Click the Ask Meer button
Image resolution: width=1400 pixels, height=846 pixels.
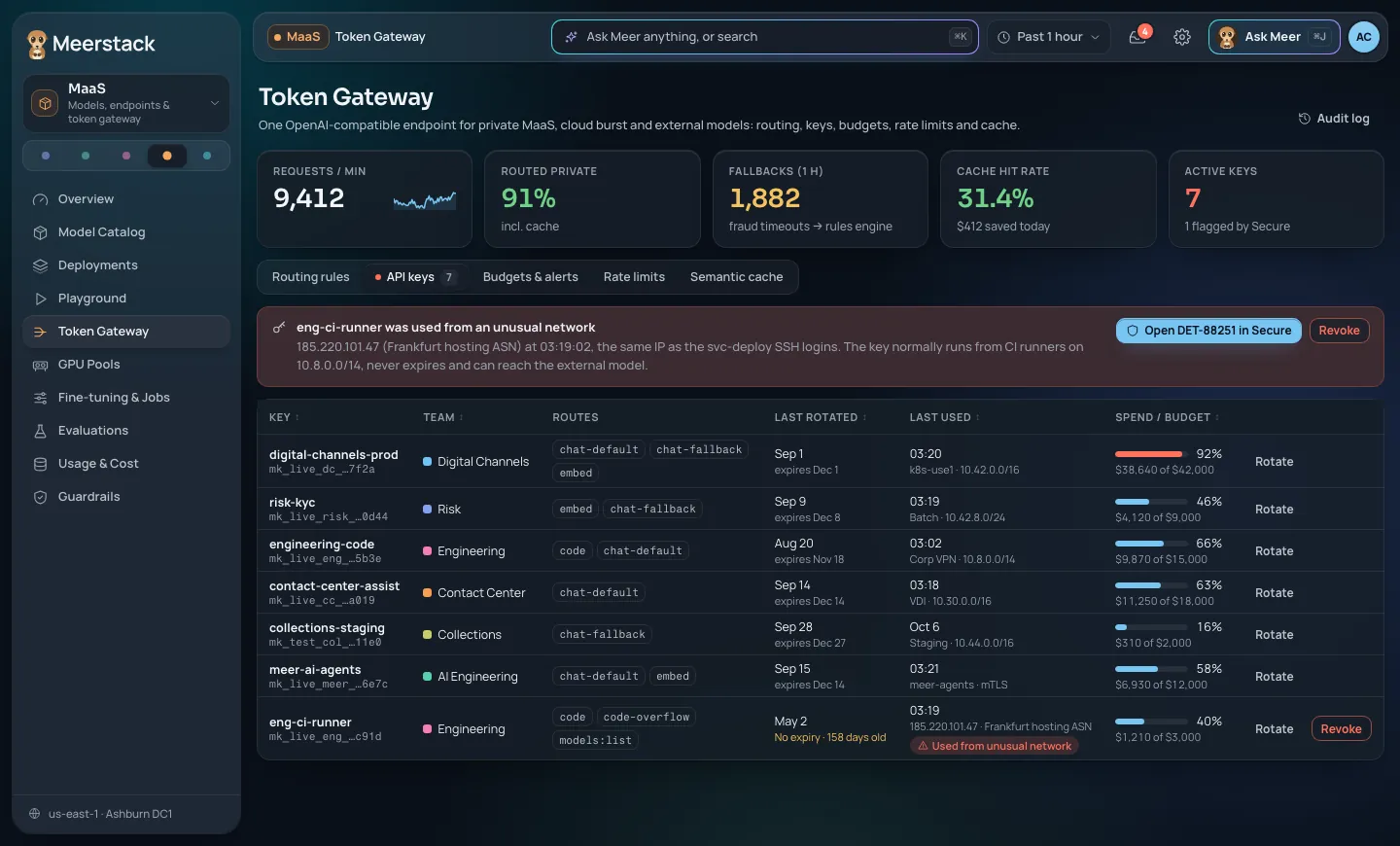pyautogui.click(x=1274, y=37)
